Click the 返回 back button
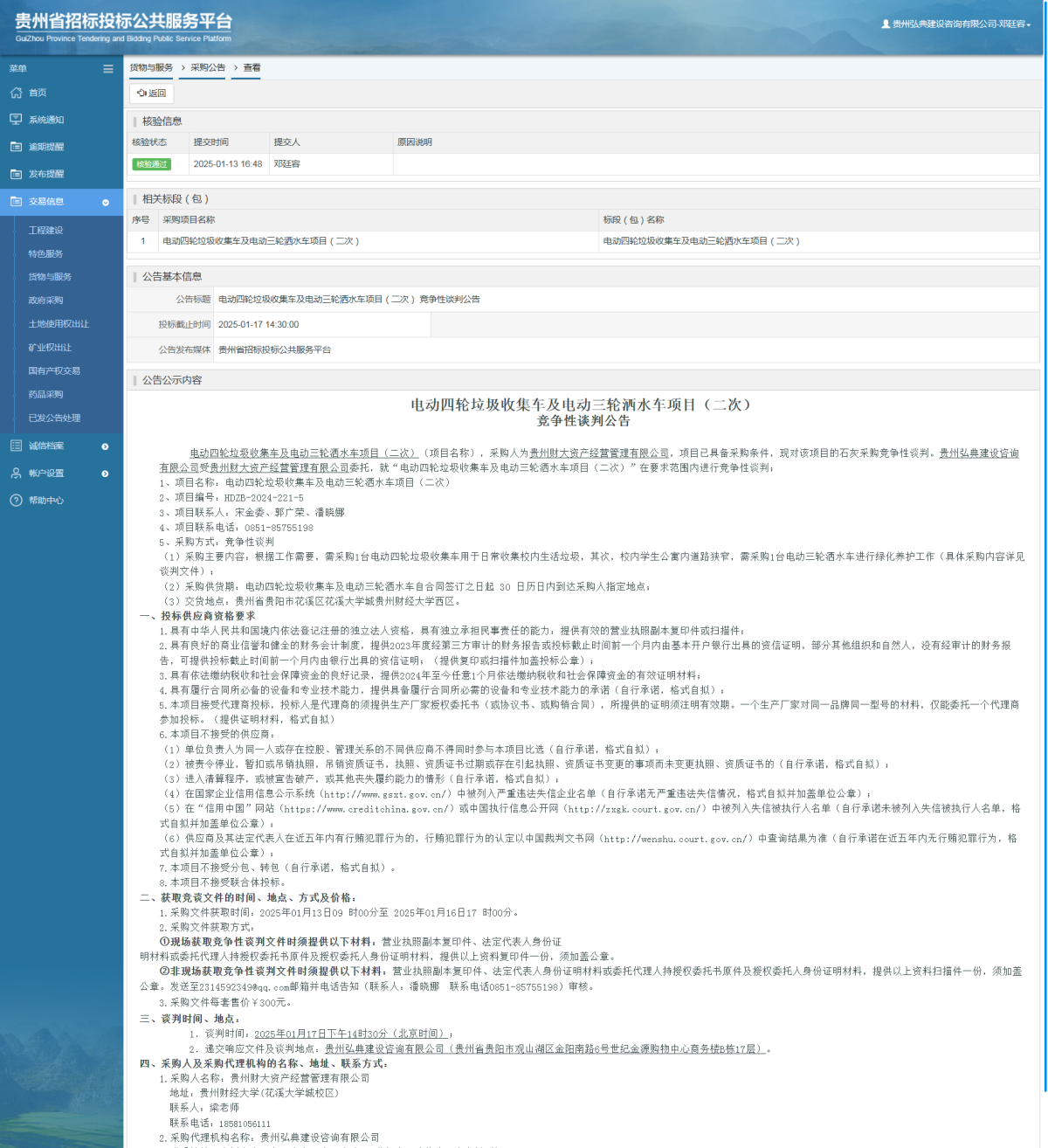Image resolution: width=1048 pixels, height=1148 pixels. (x=152, y=93)
